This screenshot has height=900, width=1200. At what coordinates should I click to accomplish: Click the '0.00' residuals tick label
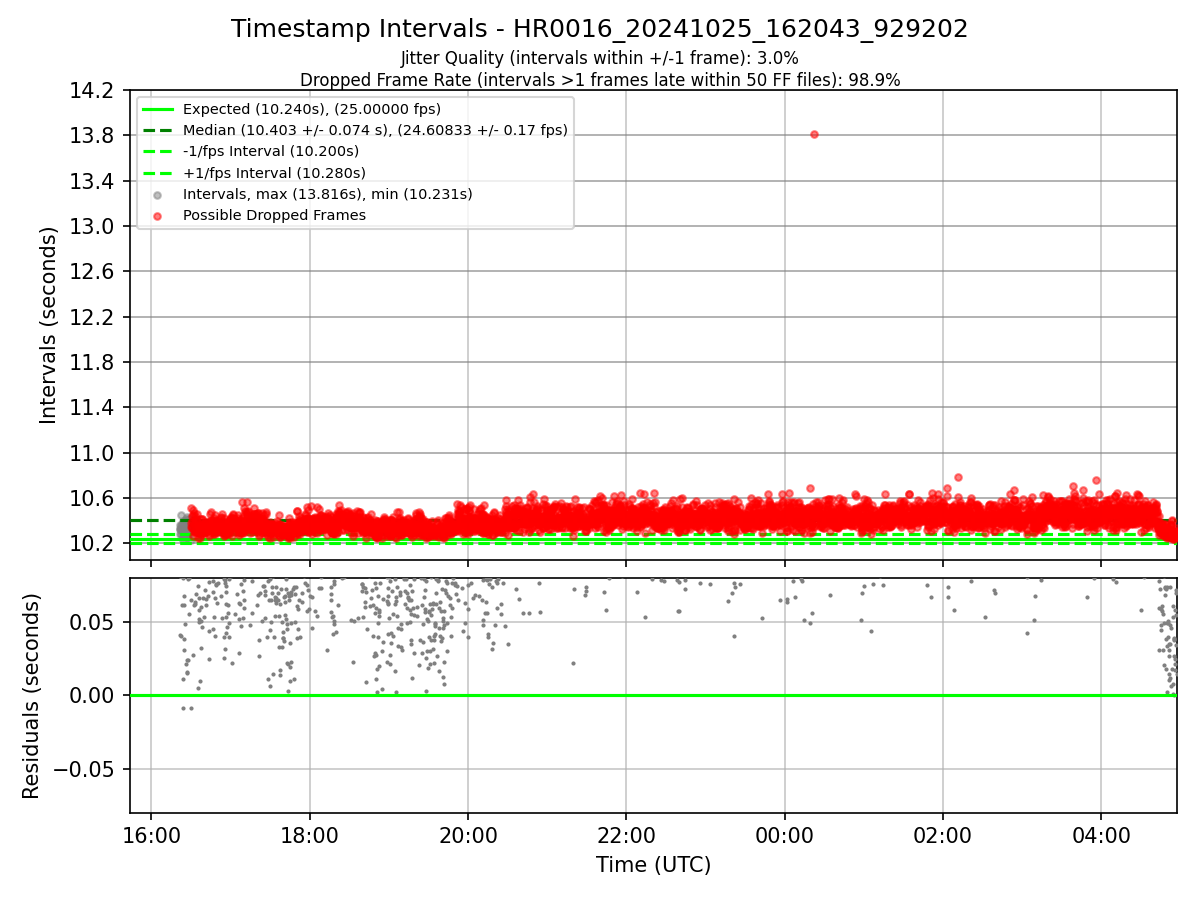click(95, 696)
